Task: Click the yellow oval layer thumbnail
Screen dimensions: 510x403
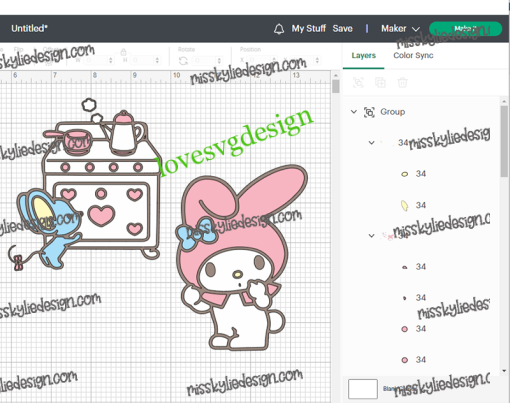Action: pyautogui.click(x=404, y=174)
